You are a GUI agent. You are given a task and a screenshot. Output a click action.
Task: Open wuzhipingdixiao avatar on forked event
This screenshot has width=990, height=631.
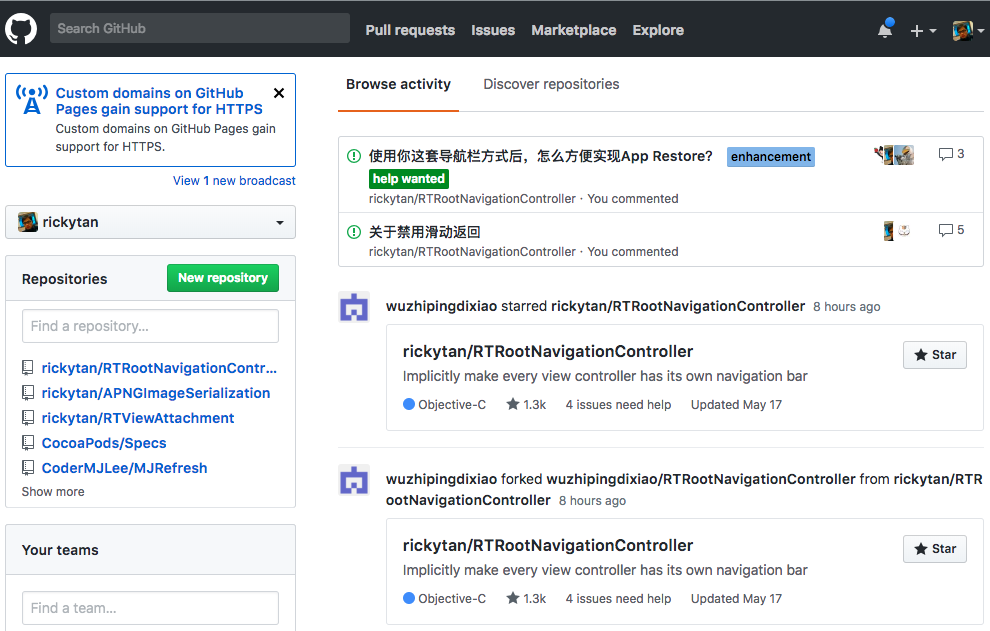tap(354, 480)
